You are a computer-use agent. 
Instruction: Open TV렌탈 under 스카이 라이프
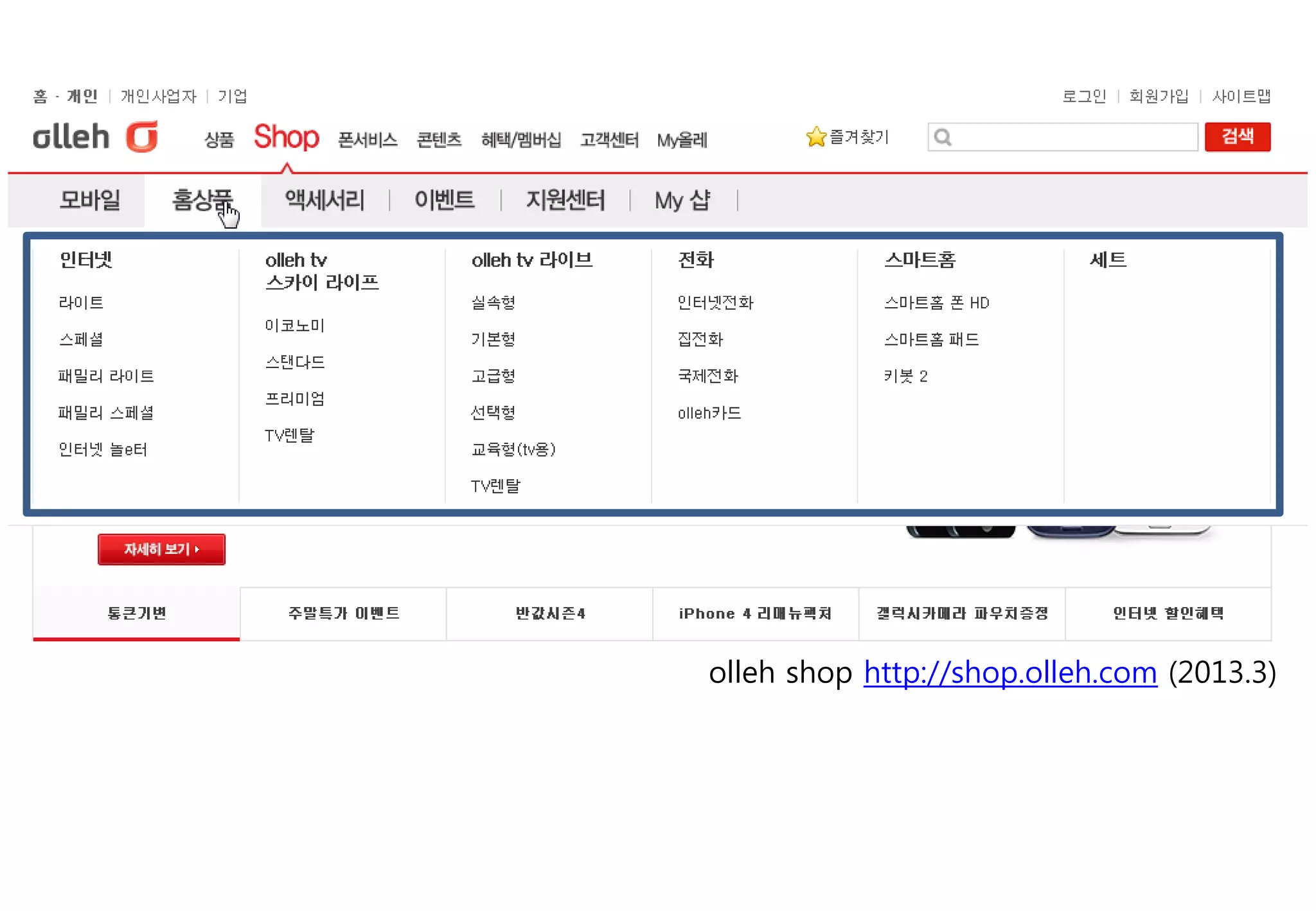pyautogui.click(x=290, y=436)
